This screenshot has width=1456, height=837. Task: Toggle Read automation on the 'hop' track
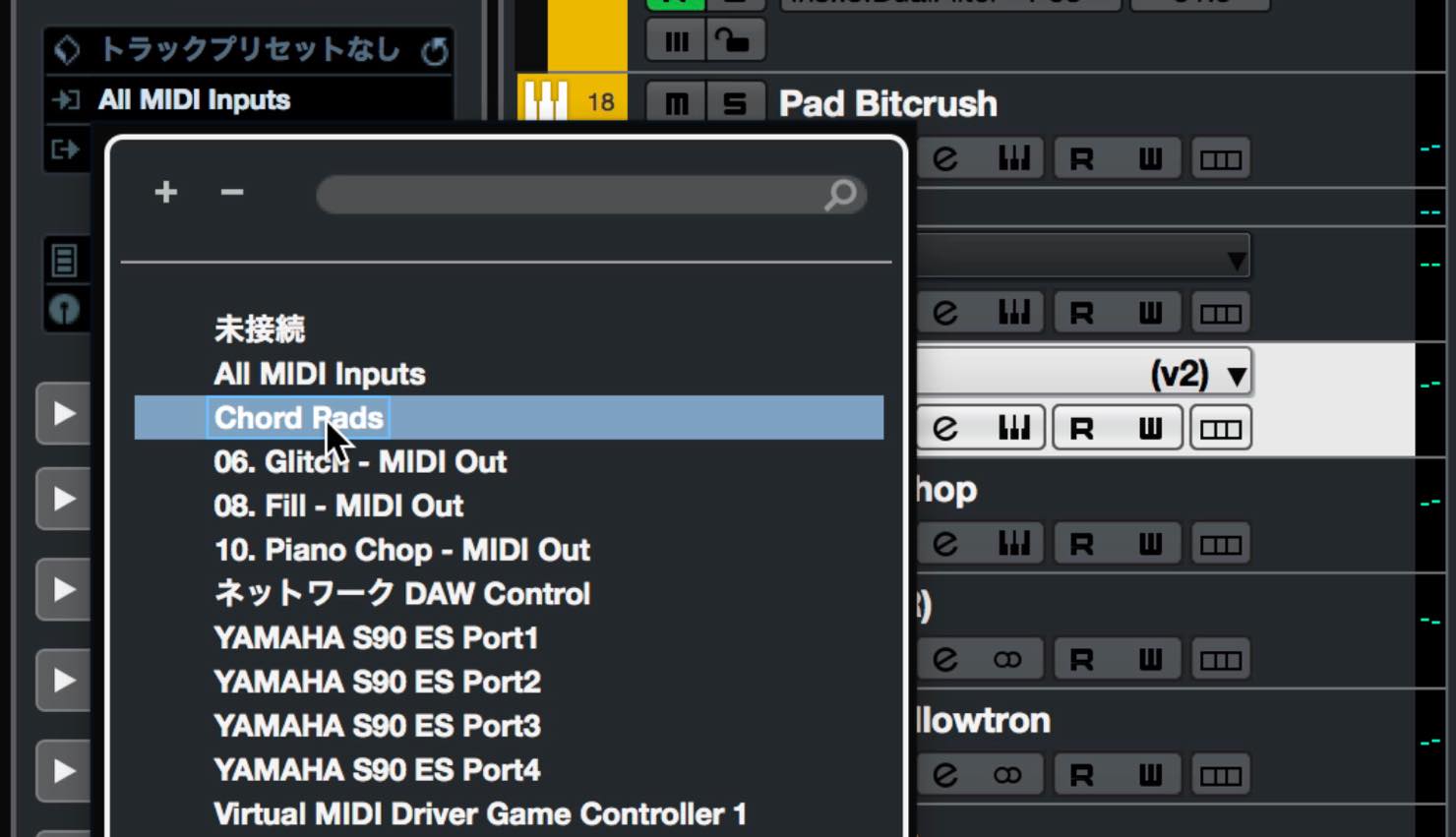1082,544
